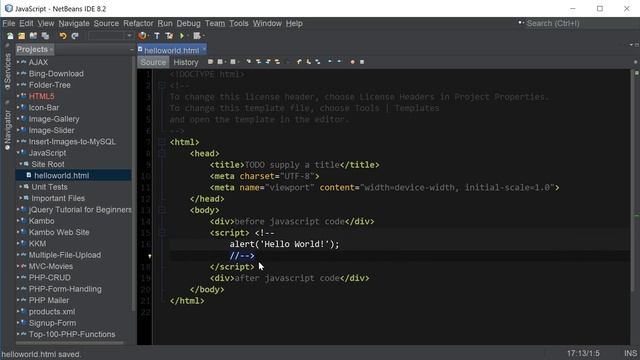Minimize the Projects panel
640x360 pixels.
[131, 49]
